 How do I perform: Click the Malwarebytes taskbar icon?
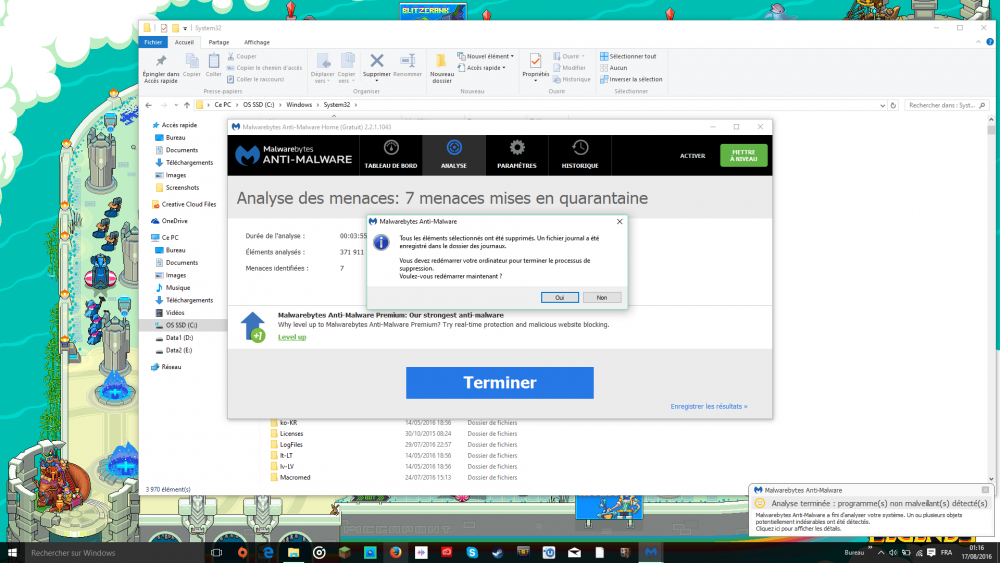click(651, 552)
